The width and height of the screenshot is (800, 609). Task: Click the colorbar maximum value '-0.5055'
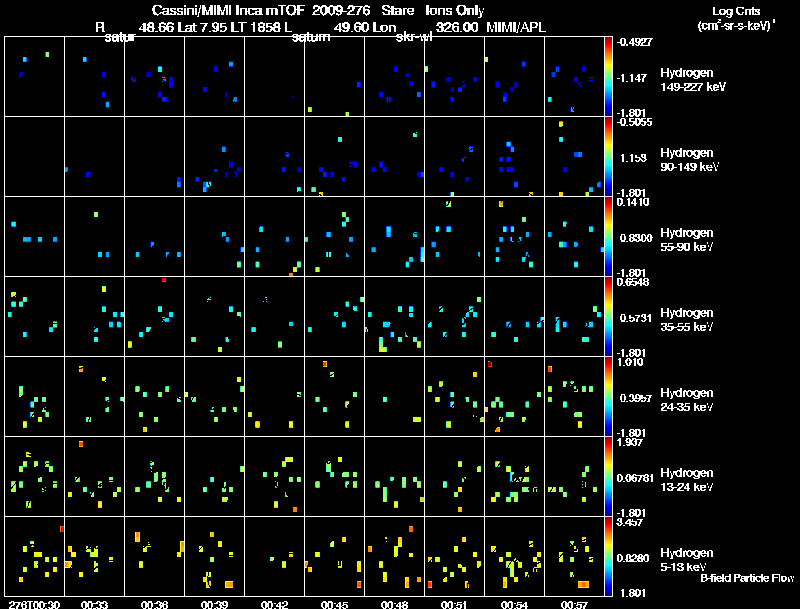tap(634, 122)
